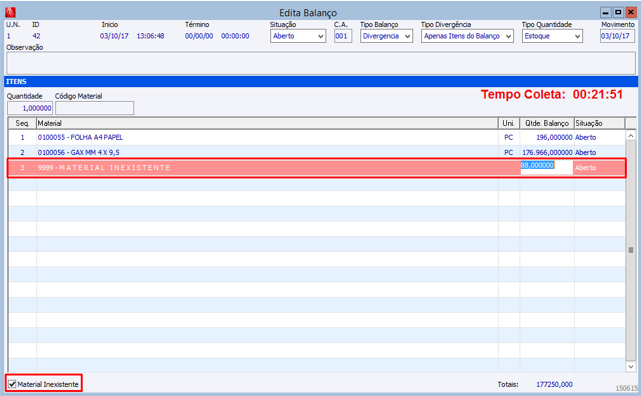The image size is (641, 396).
Task: Click the Seq. column header
Action: click(22, 123)
